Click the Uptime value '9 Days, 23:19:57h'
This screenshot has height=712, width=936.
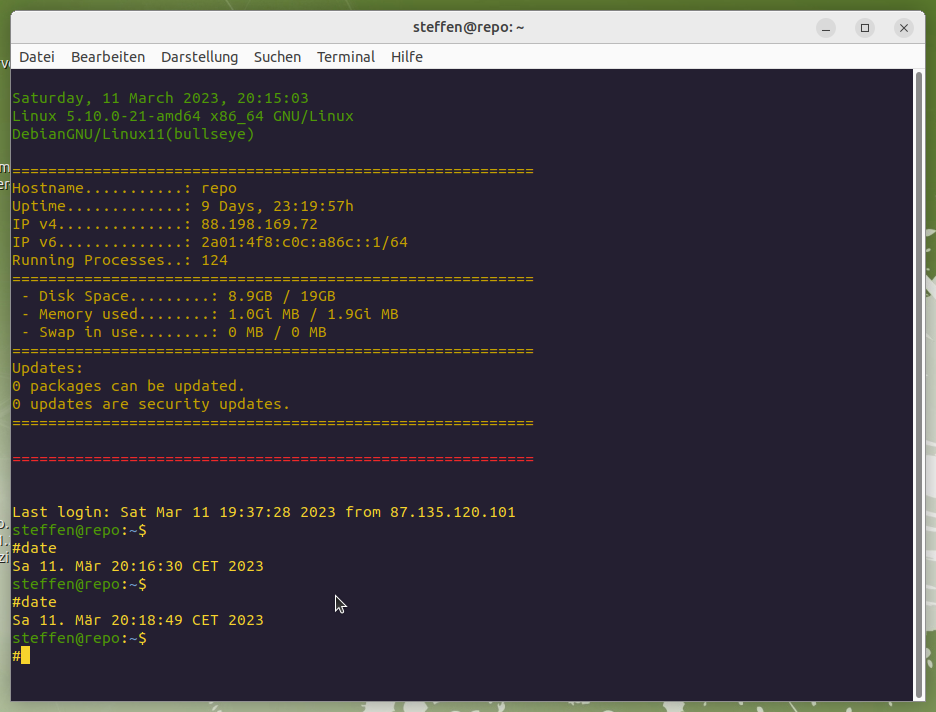[x=278, y=206]
